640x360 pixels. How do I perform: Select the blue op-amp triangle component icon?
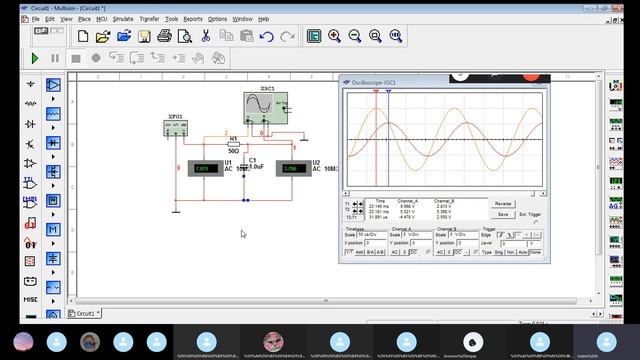pos(53,85)
